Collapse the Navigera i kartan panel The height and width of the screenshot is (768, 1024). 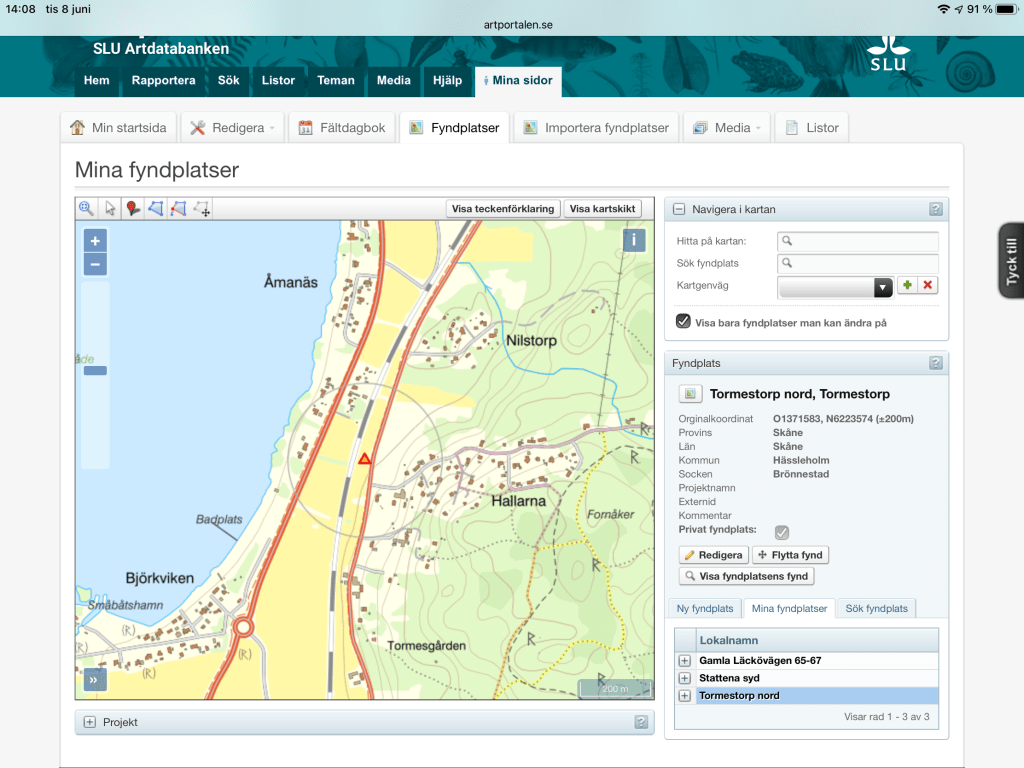coord(679,209)
